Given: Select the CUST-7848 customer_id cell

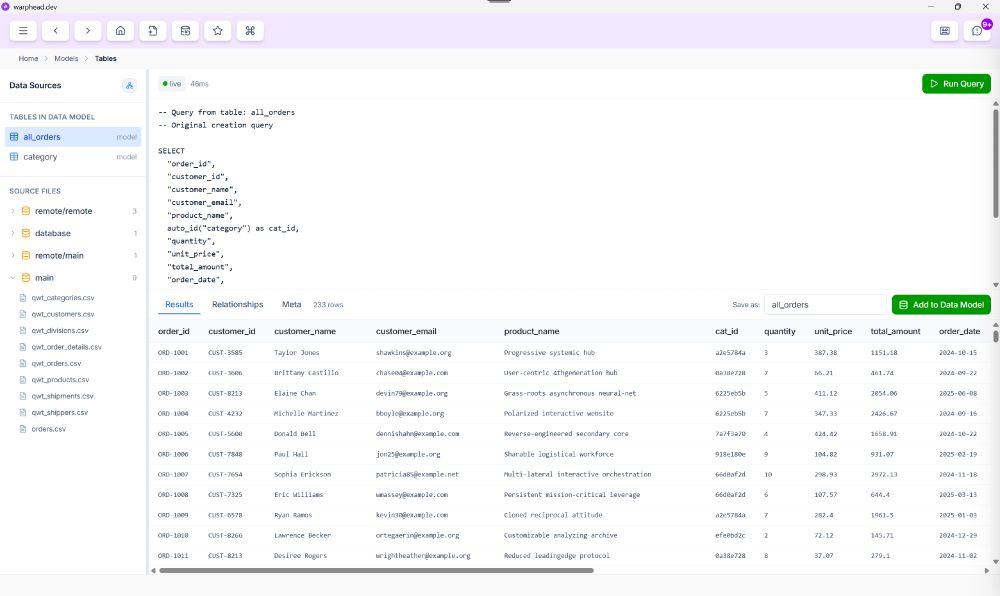Looking at the screenshot, I should (225, 454).
